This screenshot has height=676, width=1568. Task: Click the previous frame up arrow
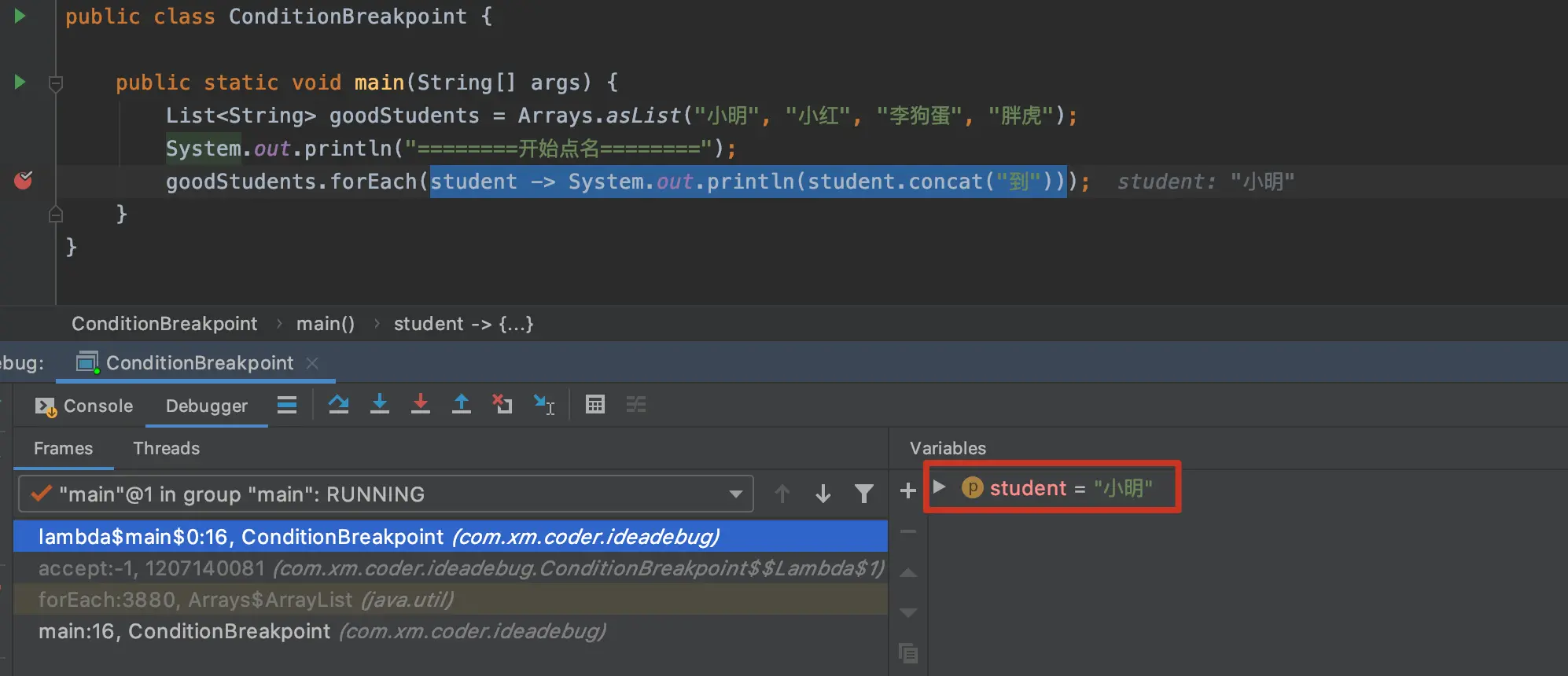[782, 494]
